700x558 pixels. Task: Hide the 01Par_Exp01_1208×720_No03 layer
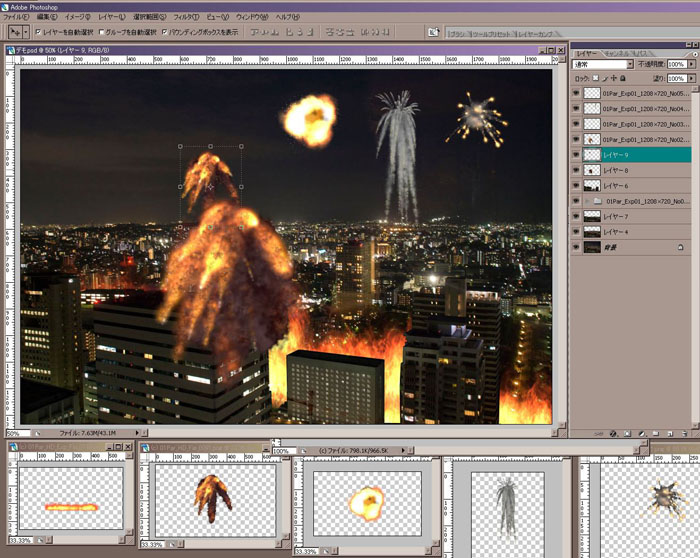(576, 124)
